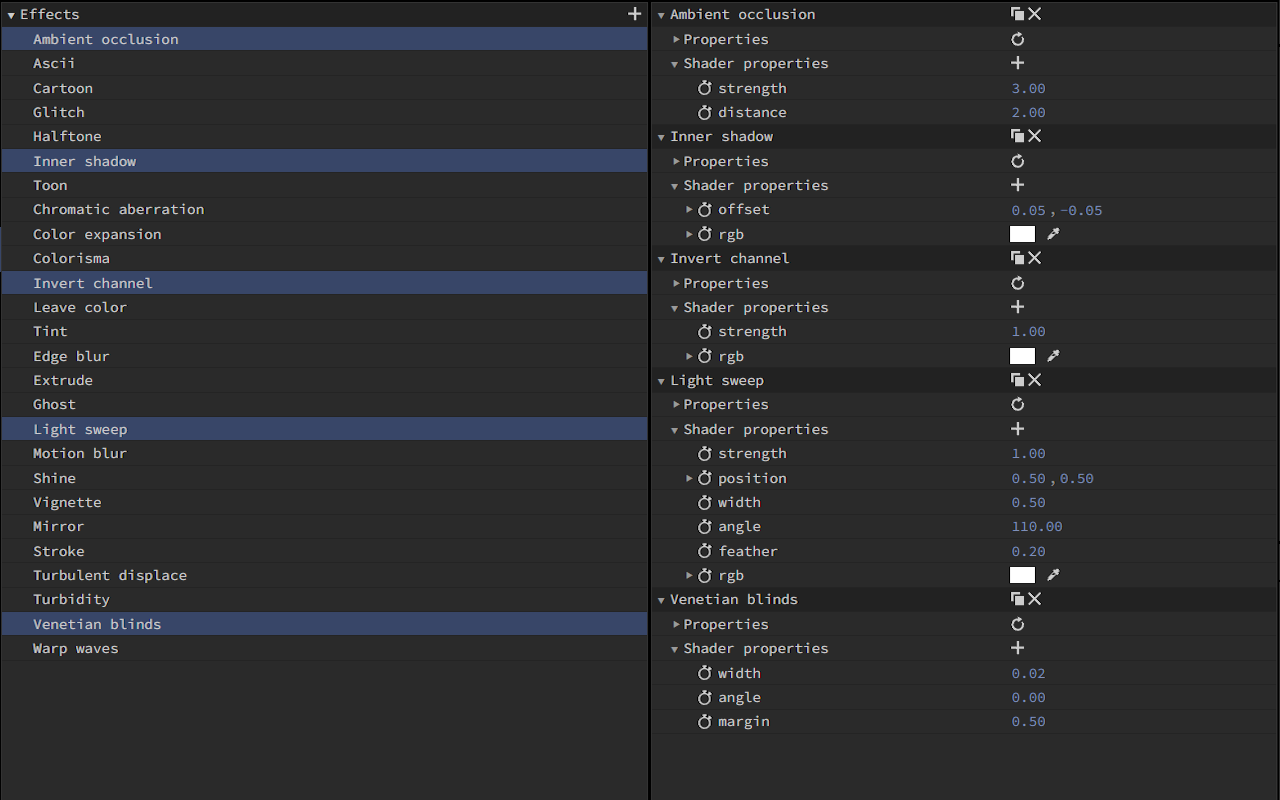Open Inner shadow rgb color swatch
The image size is (1280, 800).
click(x=1022, y=234)
